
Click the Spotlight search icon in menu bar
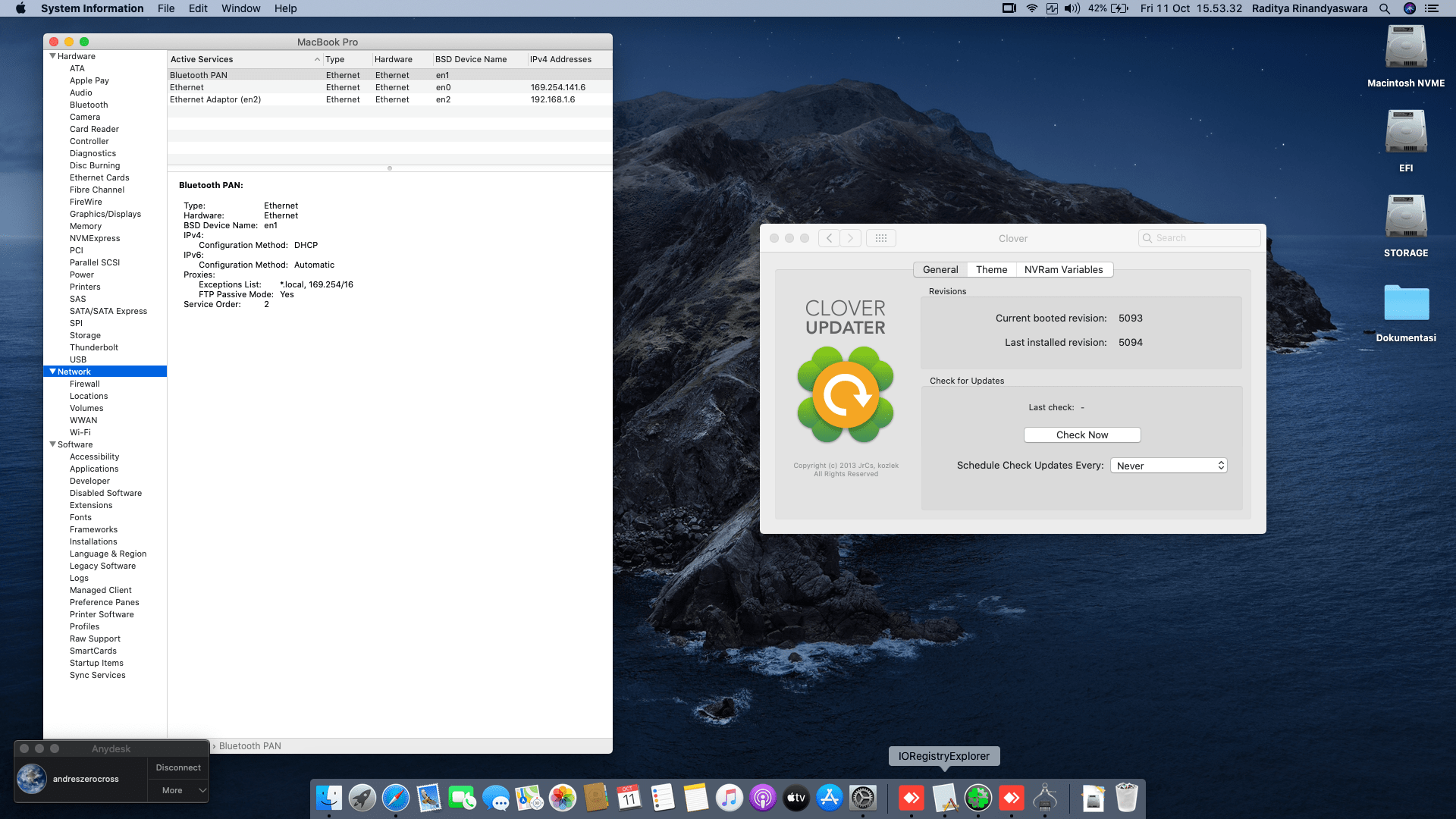(1385, 8)
